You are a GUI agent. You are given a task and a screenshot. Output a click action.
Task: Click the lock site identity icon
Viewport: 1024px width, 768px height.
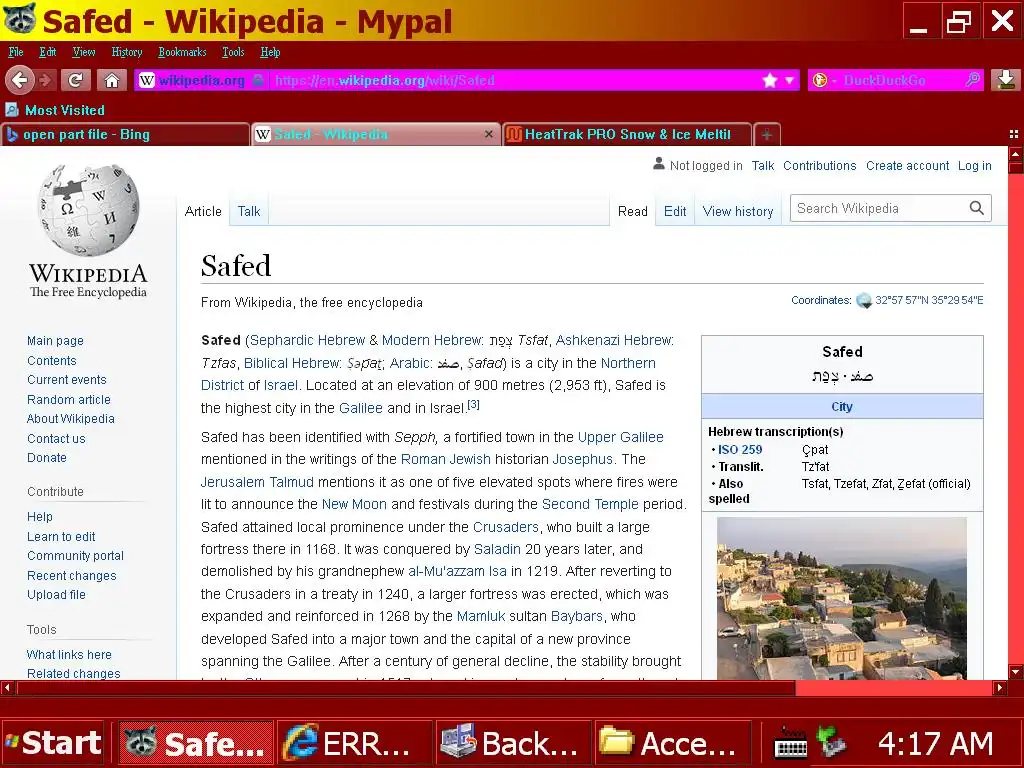coord(258,80)
